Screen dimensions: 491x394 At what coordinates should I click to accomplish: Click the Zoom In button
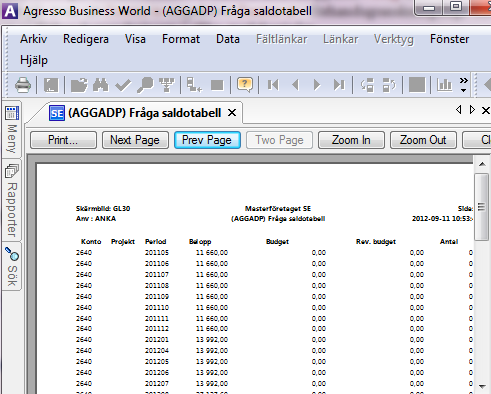coord(351,140)
